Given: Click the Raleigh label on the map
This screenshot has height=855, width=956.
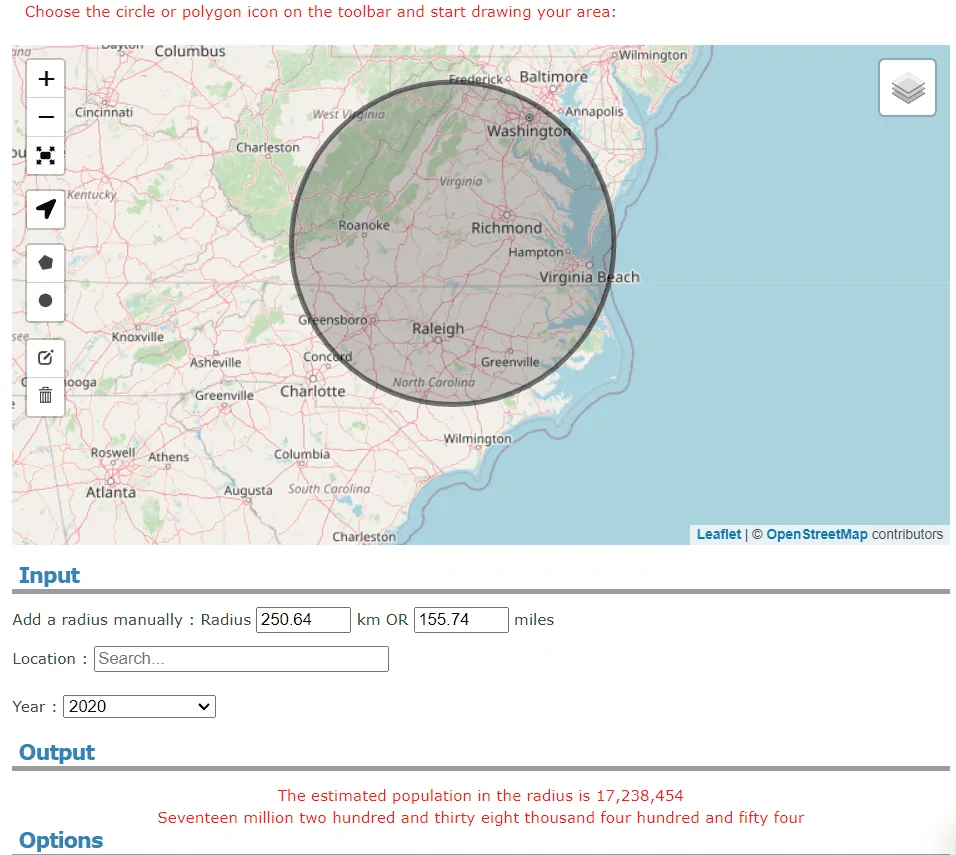Looking at the screenshot, I should [x=438, y=329].
